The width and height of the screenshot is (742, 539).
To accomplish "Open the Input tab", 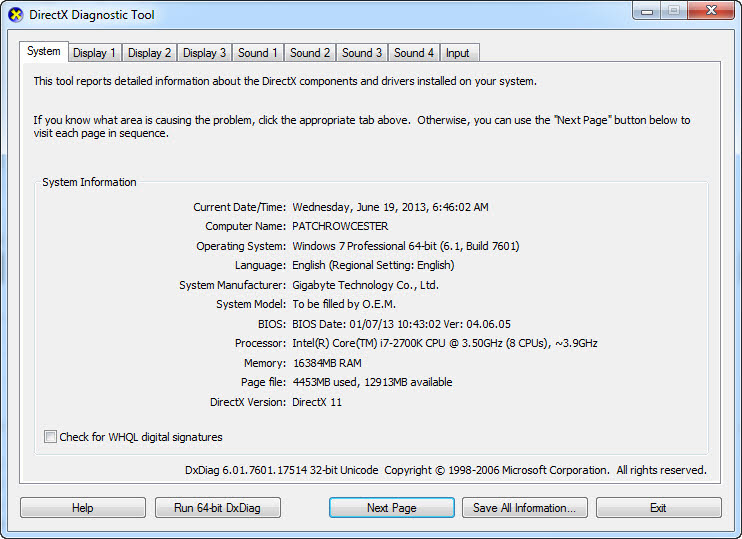I will (458, 53).
